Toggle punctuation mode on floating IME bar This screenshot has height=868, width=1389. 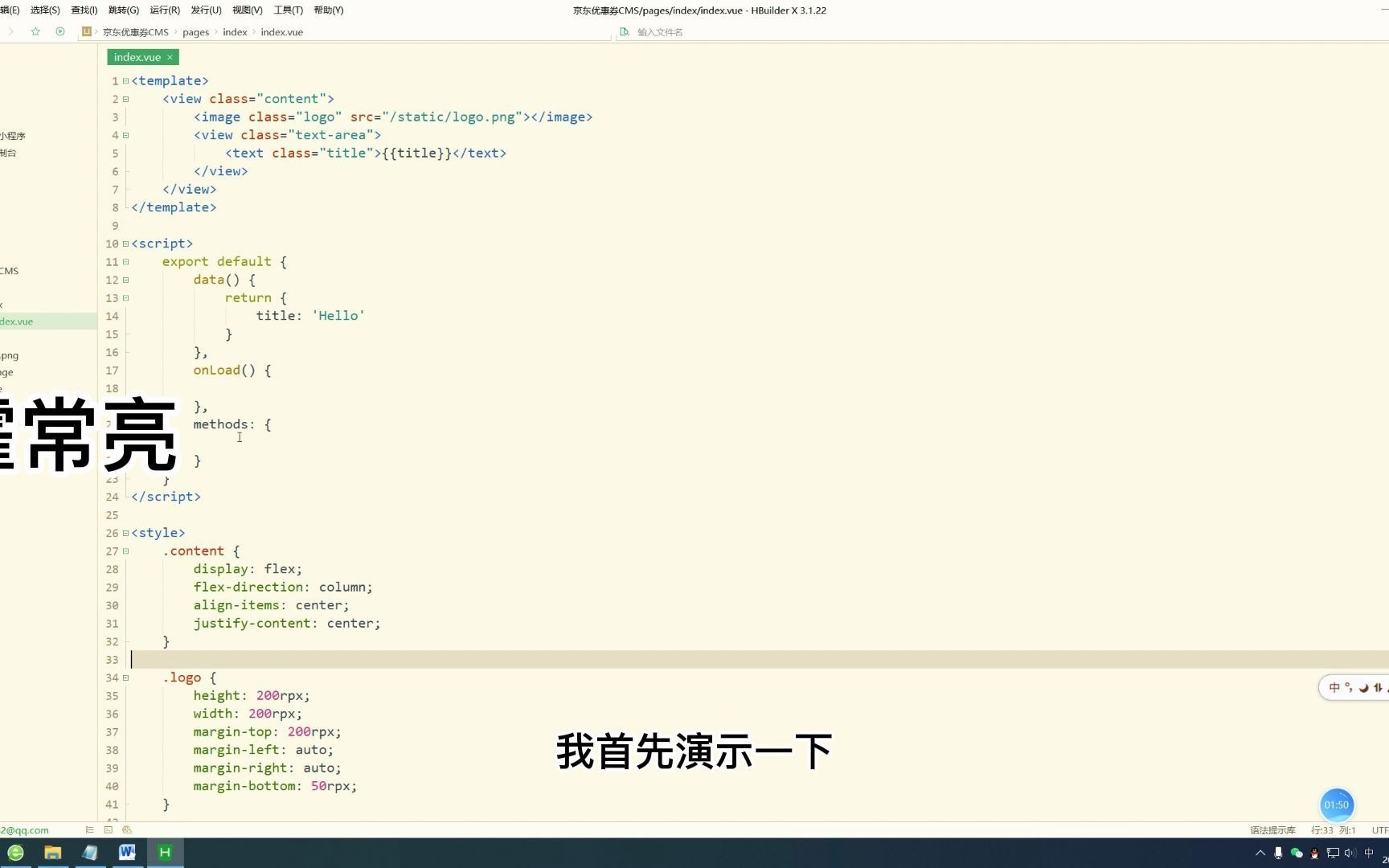click(1349, 688)
